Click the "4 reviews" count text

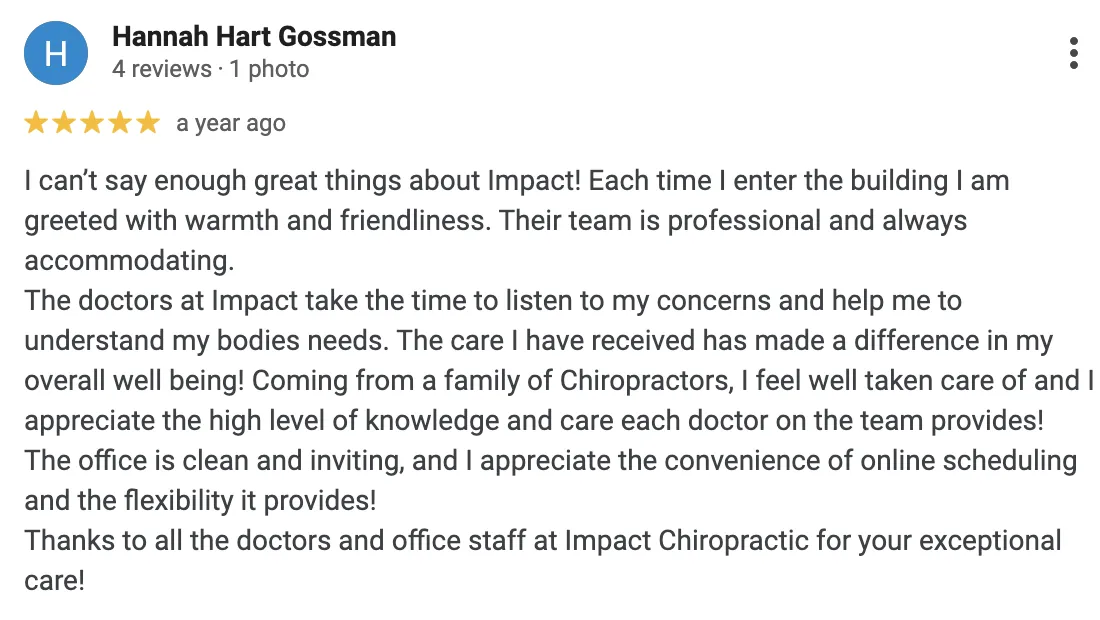pos(161,69)
